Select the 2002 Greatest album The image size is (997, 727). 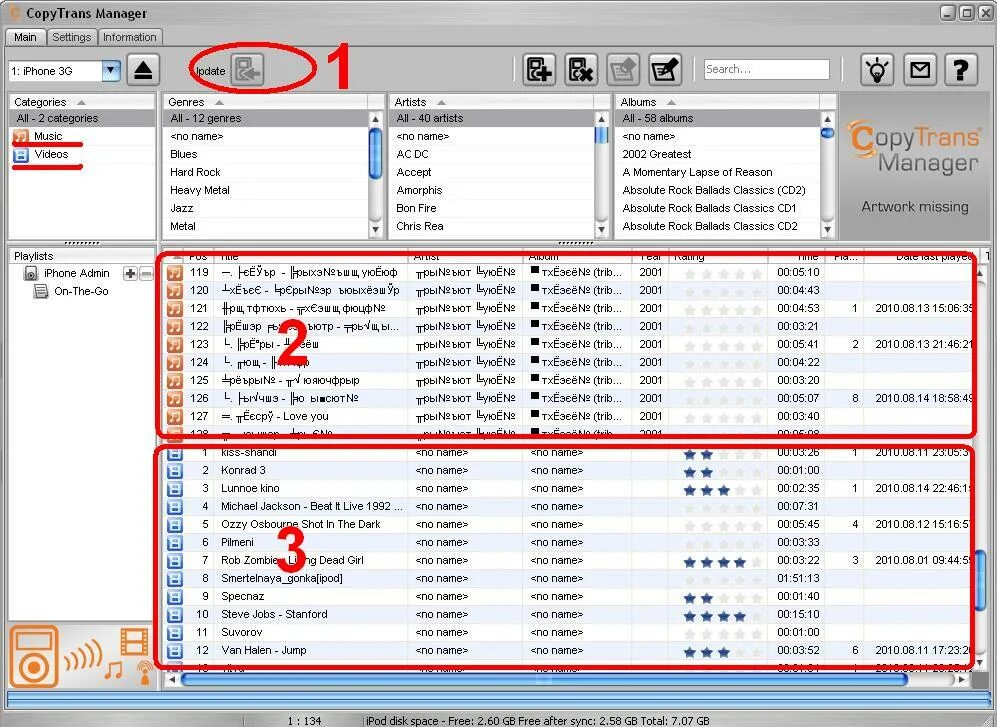(x=718, y=155)
